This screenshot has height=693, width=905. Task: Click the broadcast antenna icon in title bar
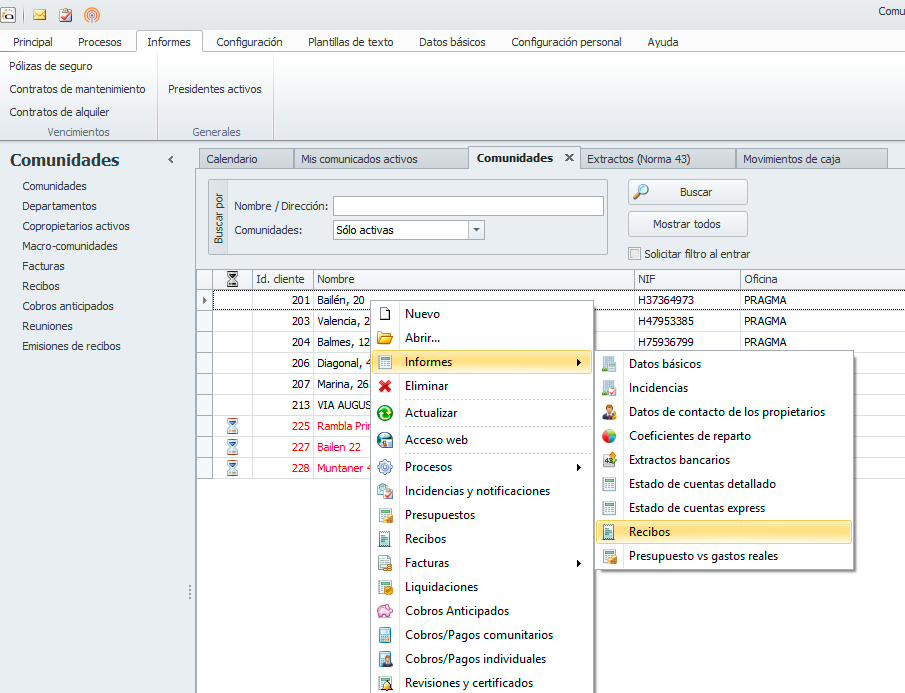92,14
